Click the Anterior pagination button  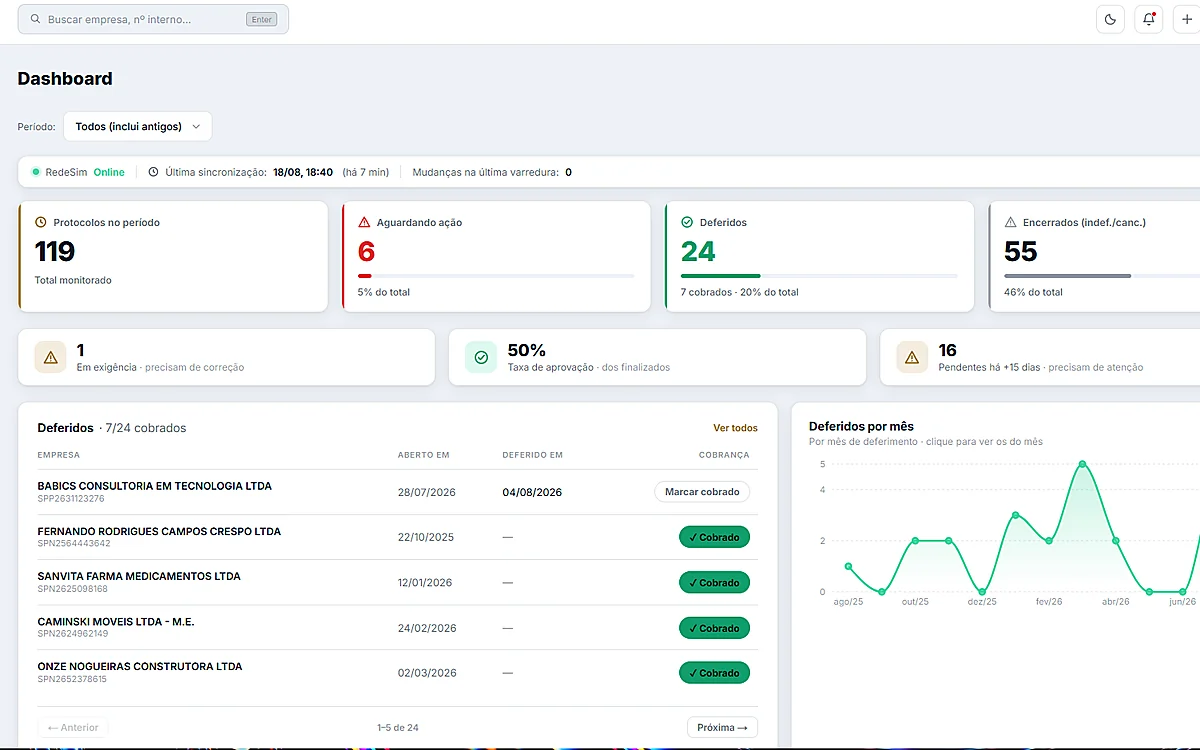pos(73,727)
